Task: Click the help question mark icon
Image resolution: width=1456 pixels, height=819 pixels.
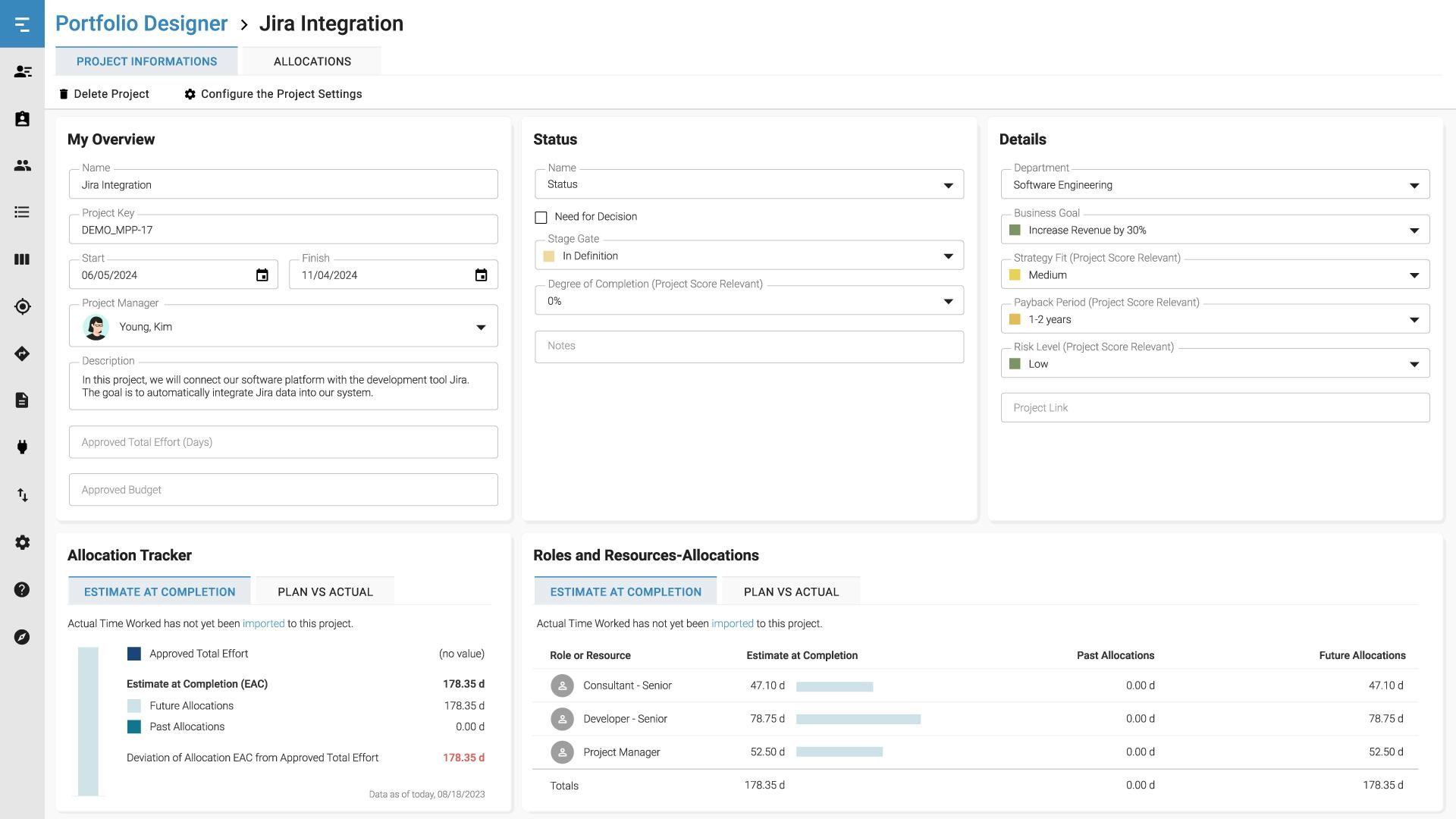Action: point(22,589)
